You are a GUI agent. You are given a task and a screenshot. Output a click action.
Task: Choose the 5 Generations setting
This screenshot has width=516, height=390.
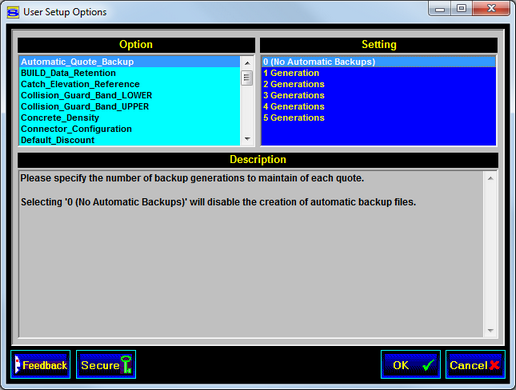(379, 118)
